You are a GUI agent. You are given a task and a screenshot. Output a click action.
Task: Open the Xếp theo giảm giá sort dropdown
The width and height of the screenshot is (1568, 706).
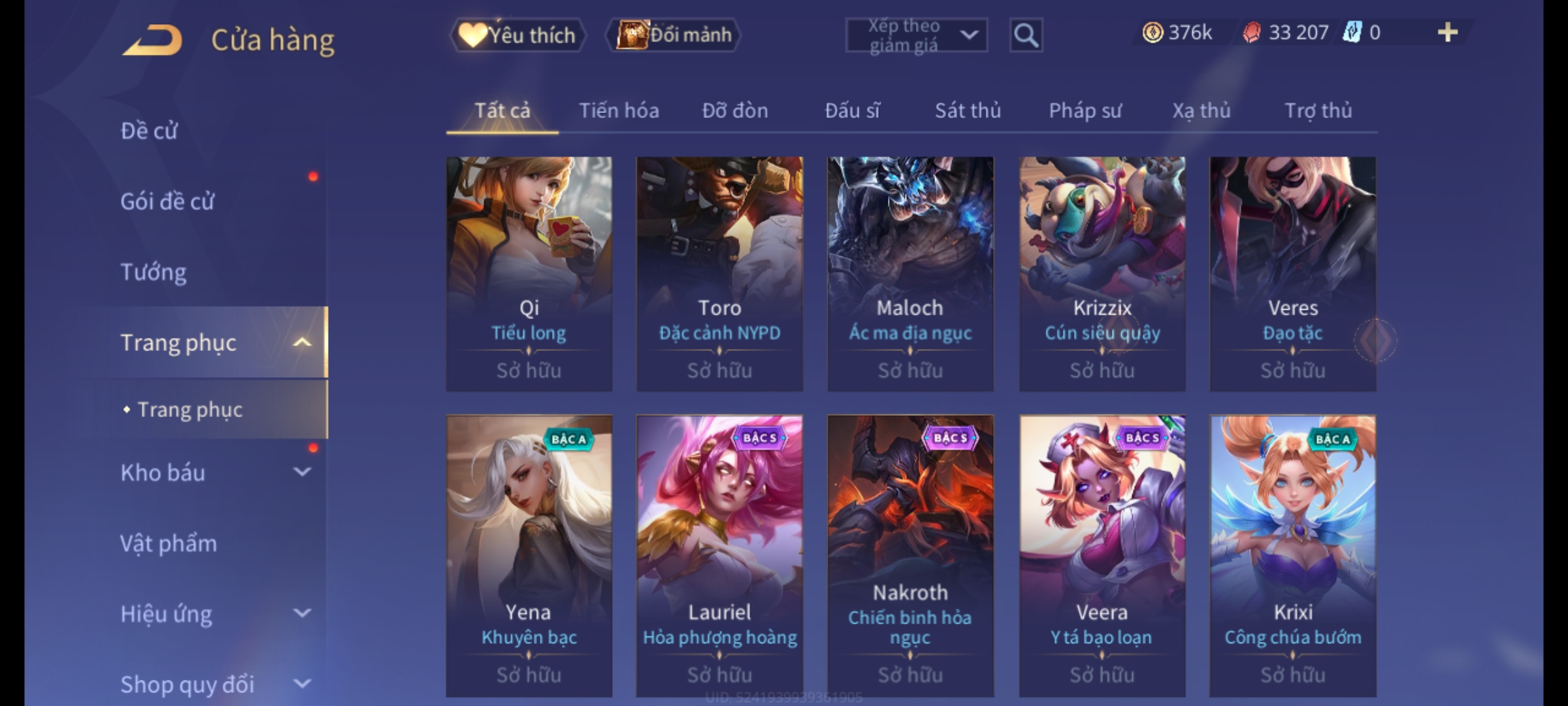click(x=916, y=35)
